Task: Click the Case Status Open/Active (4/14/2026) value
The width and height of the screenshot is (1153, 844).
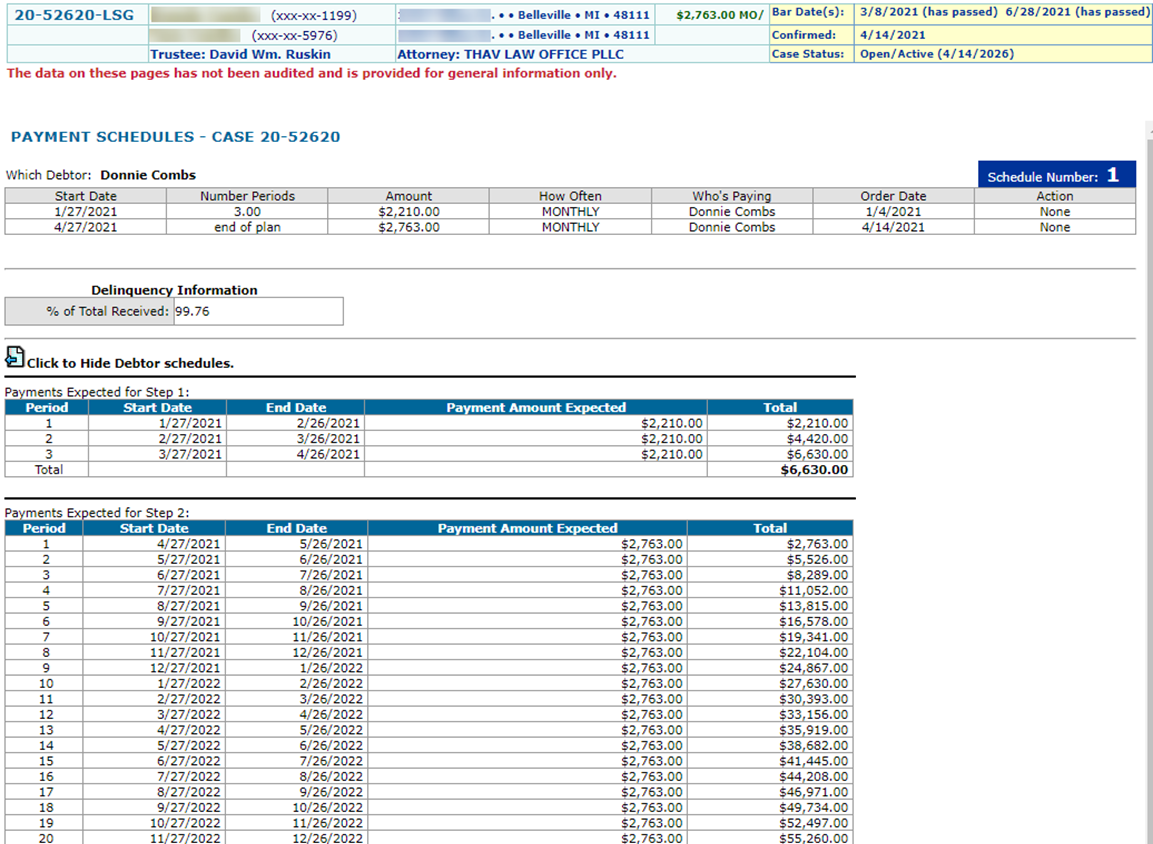Action: coord(937,54)
